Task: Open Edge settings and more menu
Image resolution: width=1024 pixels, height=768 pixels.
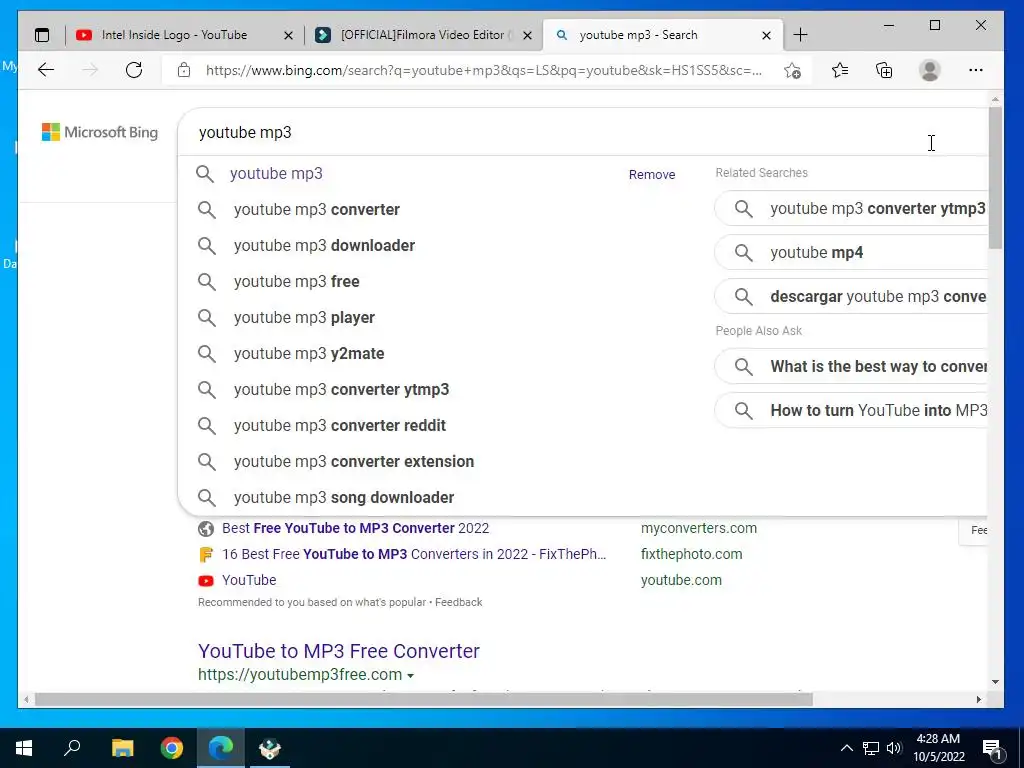Action: [x=976, y=70]
